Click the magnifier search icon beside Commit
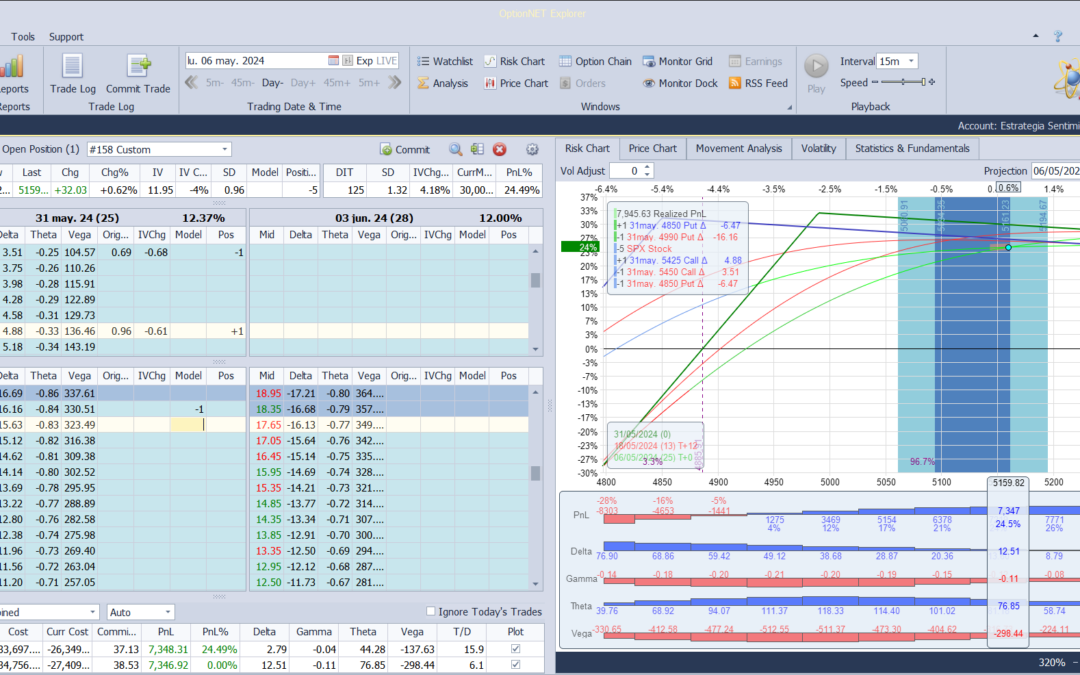 tap(455, 149)
